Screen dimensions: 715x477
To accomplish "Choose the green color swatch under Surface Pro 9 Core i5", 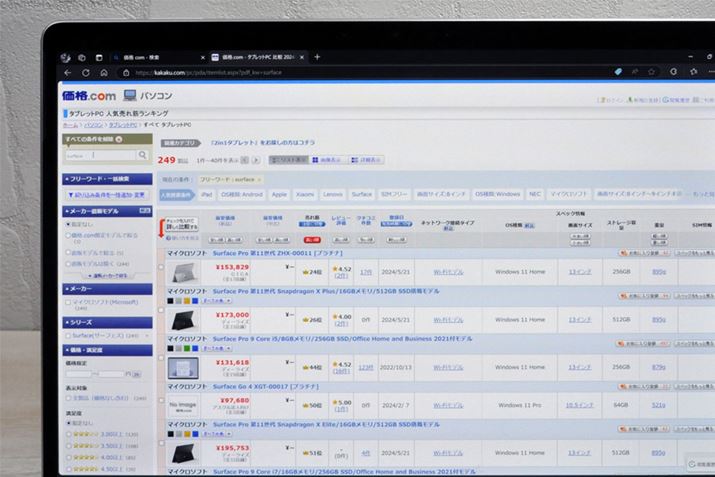I will tap(187, 348).
